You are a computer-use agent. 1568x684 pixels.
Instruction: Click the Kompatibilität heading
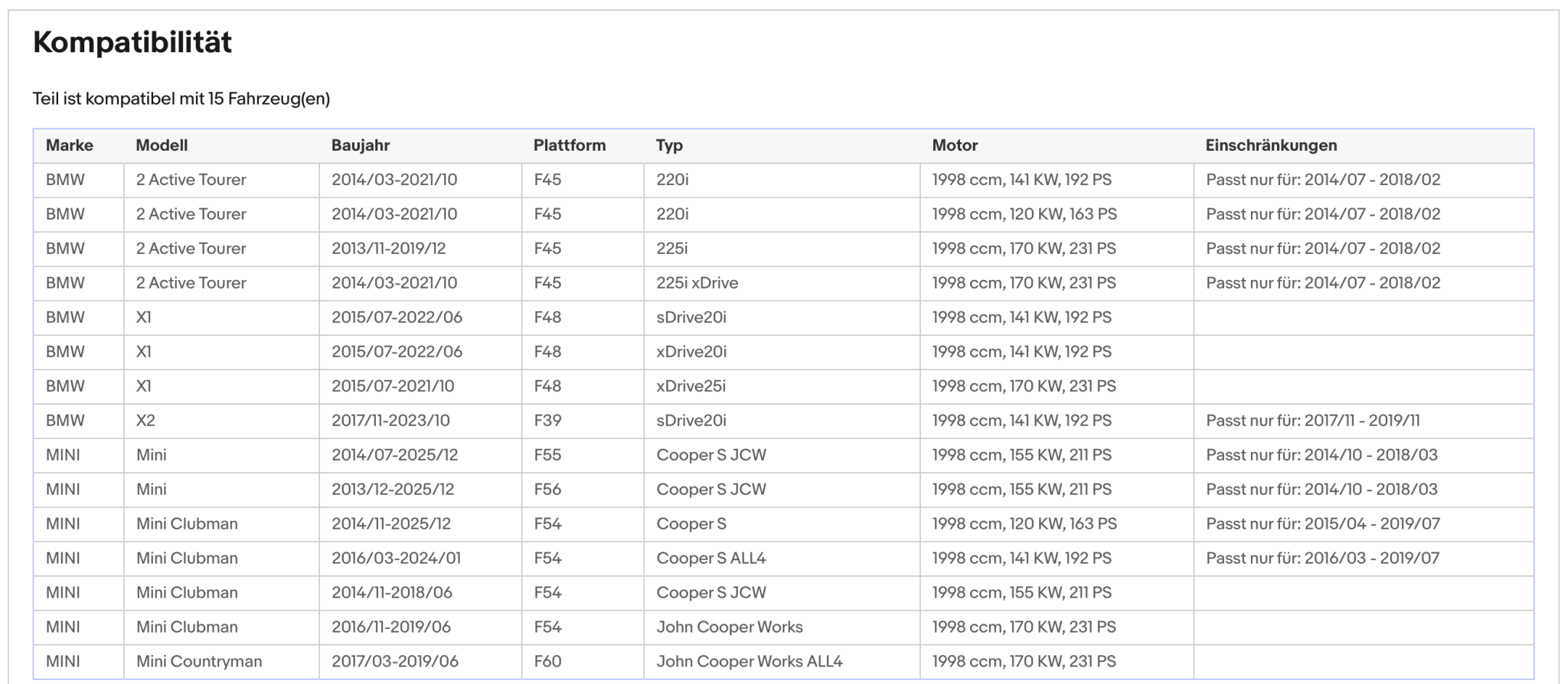point(132,42)
